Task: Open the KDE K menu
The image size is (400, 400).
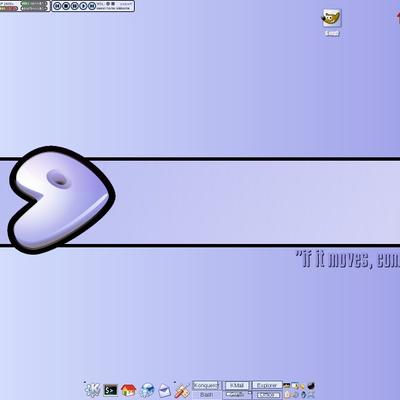Action: 92,389
